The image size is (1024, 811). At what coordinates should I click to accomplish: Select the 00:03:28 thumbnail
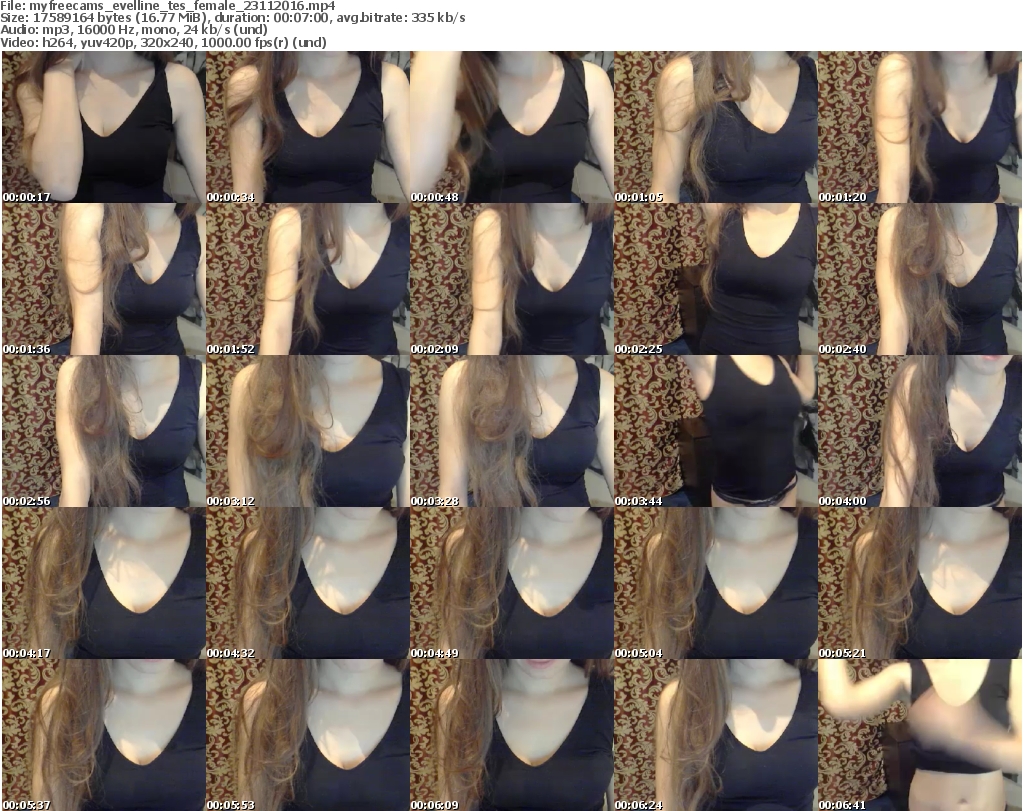(x=511, y=432)
